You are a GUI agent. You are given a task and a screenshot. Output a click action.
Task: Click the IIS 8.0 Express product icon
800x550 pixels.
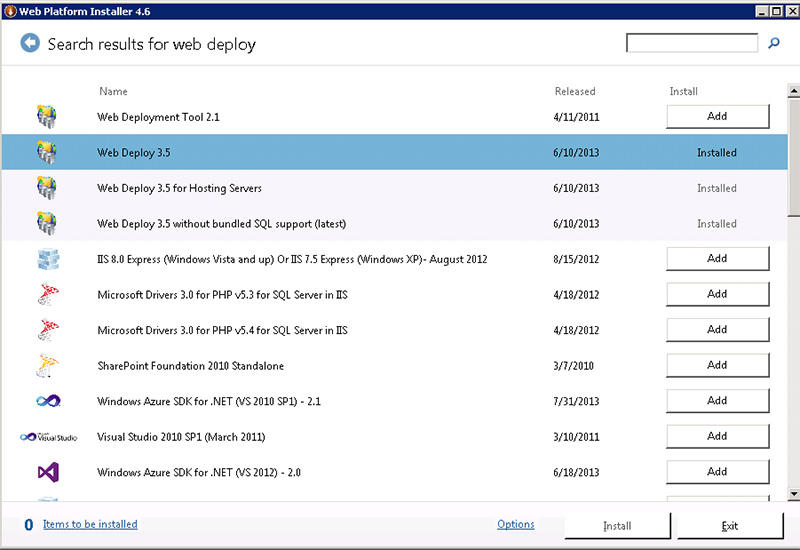click(46, 259)
